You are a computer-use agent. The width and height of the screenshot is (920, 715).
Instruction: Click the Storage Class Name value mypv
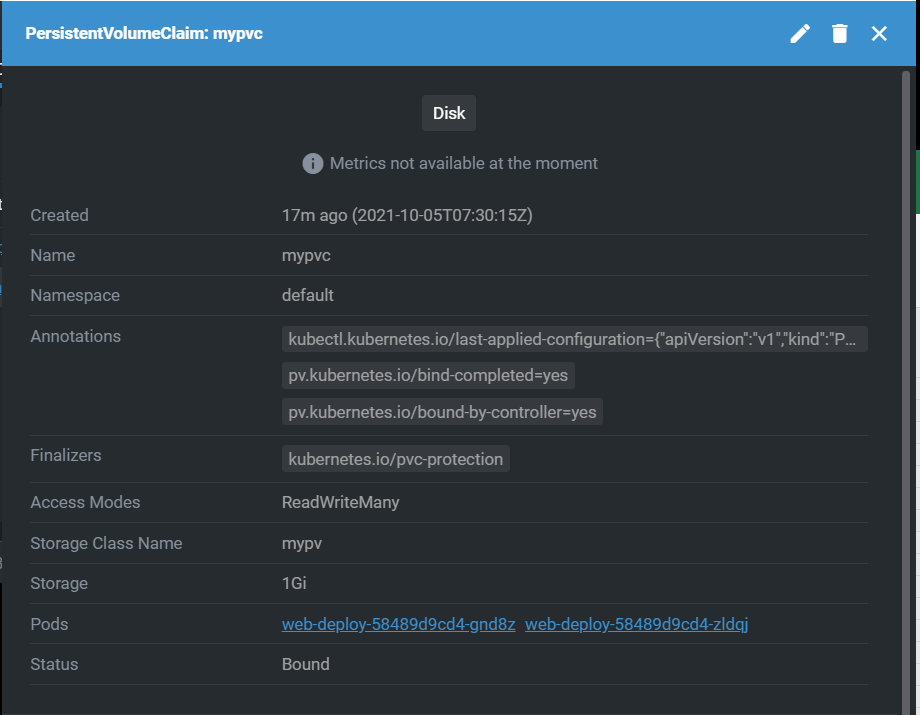coord(302,543)
